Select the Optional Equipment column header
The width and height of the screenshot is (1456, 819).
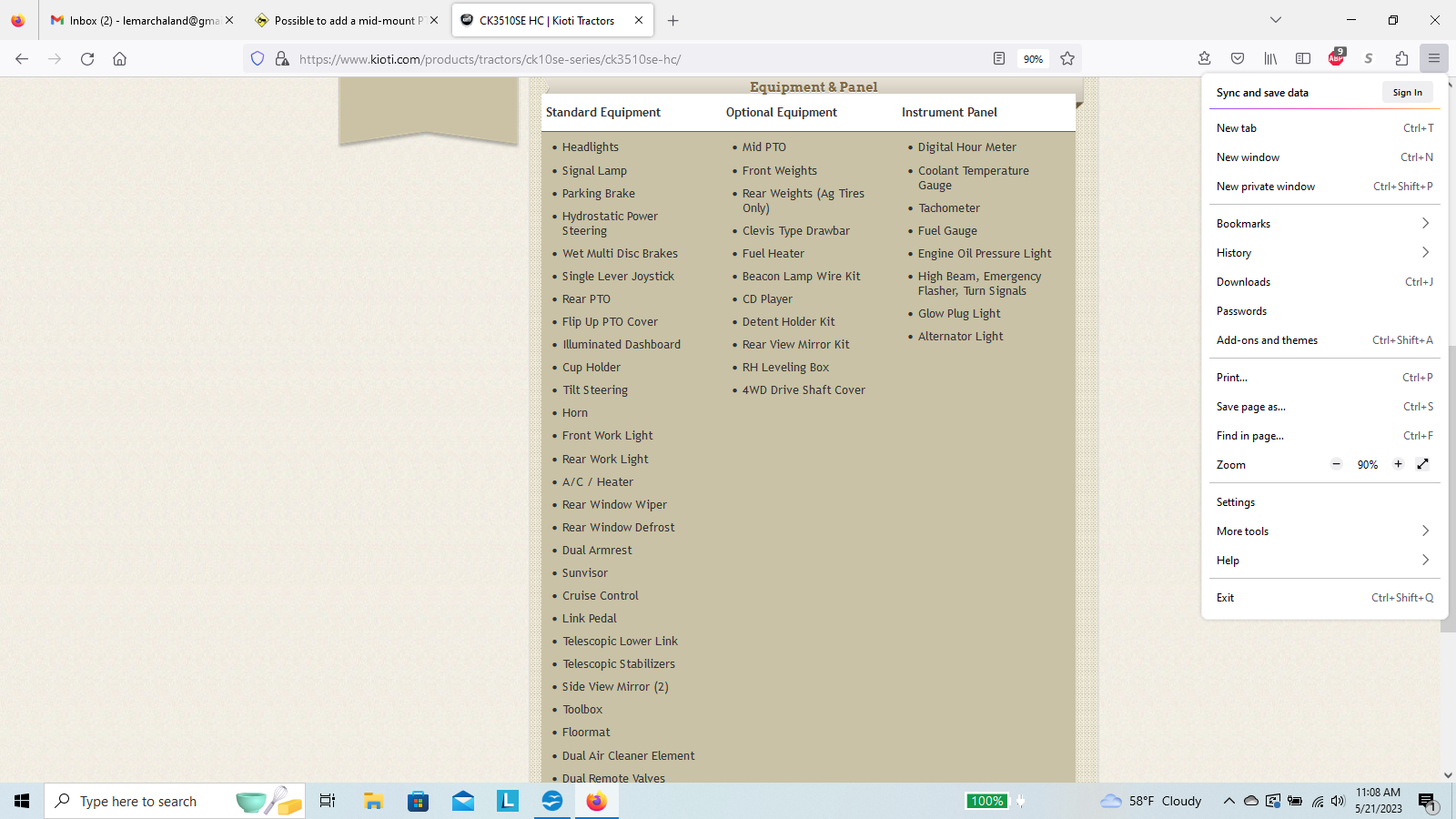tap(782, 112)
